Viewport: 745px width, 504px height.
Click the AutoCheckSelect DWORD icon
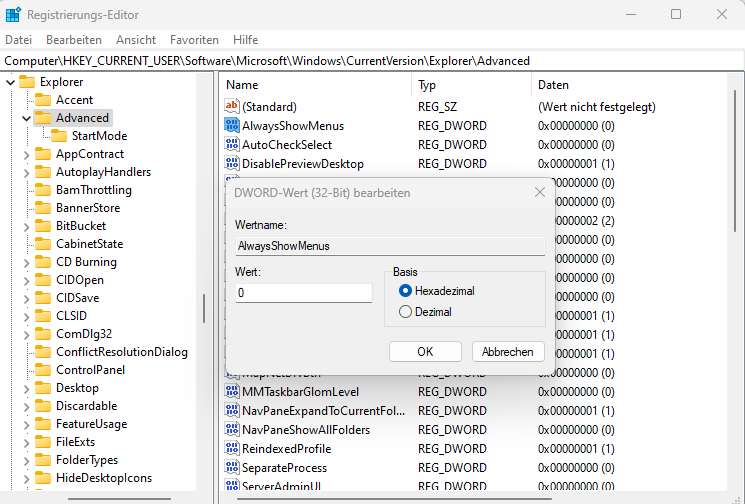pyautogui.click(x=232, y=144)
